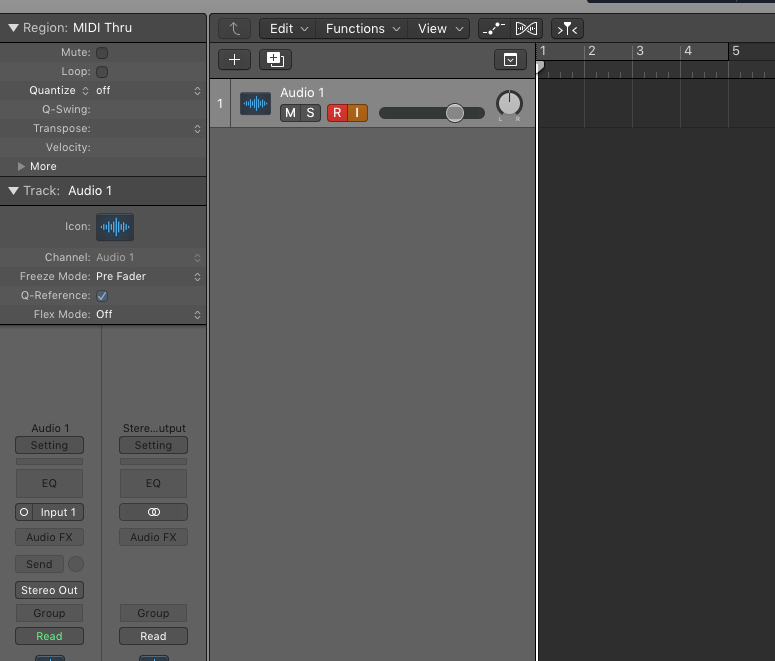The image size is (775, 661).
Task: Click the Setting button on Stereo Output strip
Action: [x=153, y=445]
